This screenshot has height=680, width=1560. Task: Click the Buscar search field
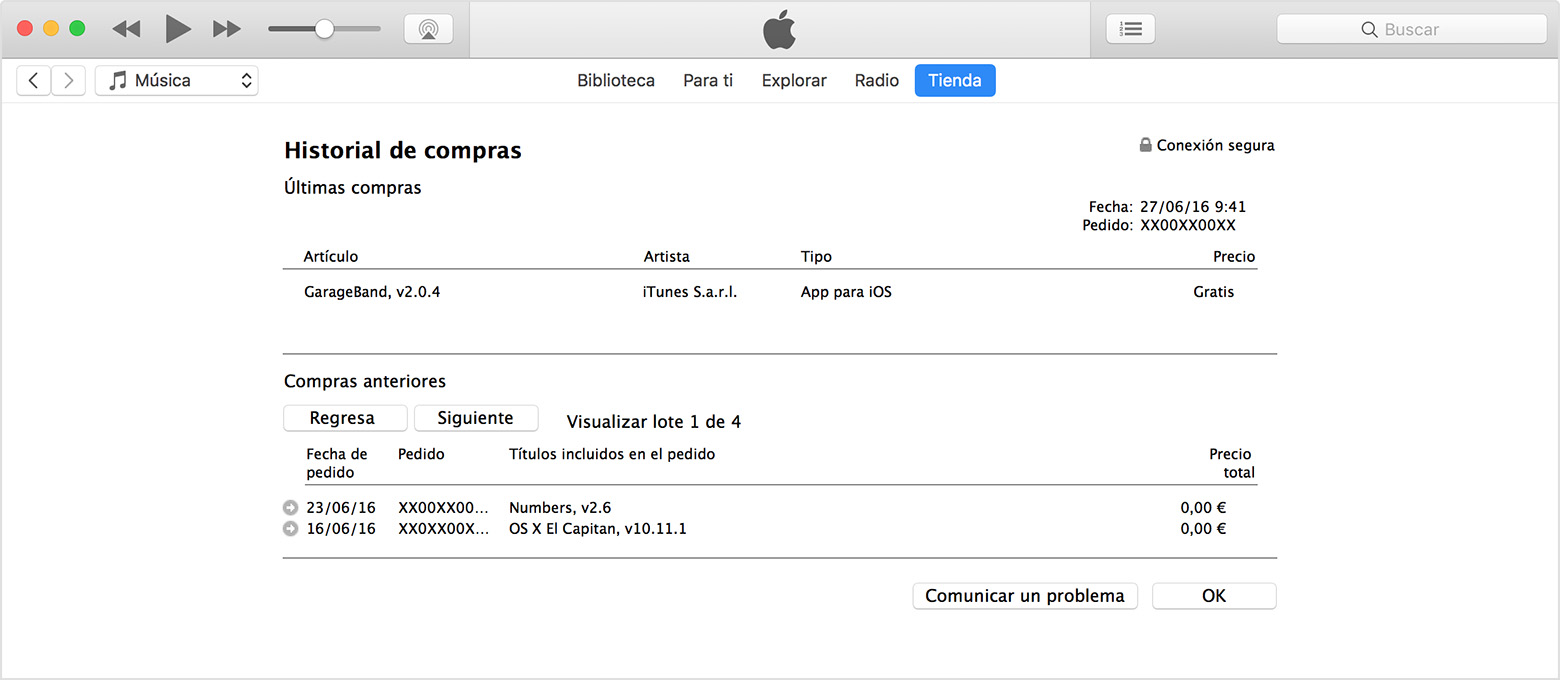pos(1411,30)
